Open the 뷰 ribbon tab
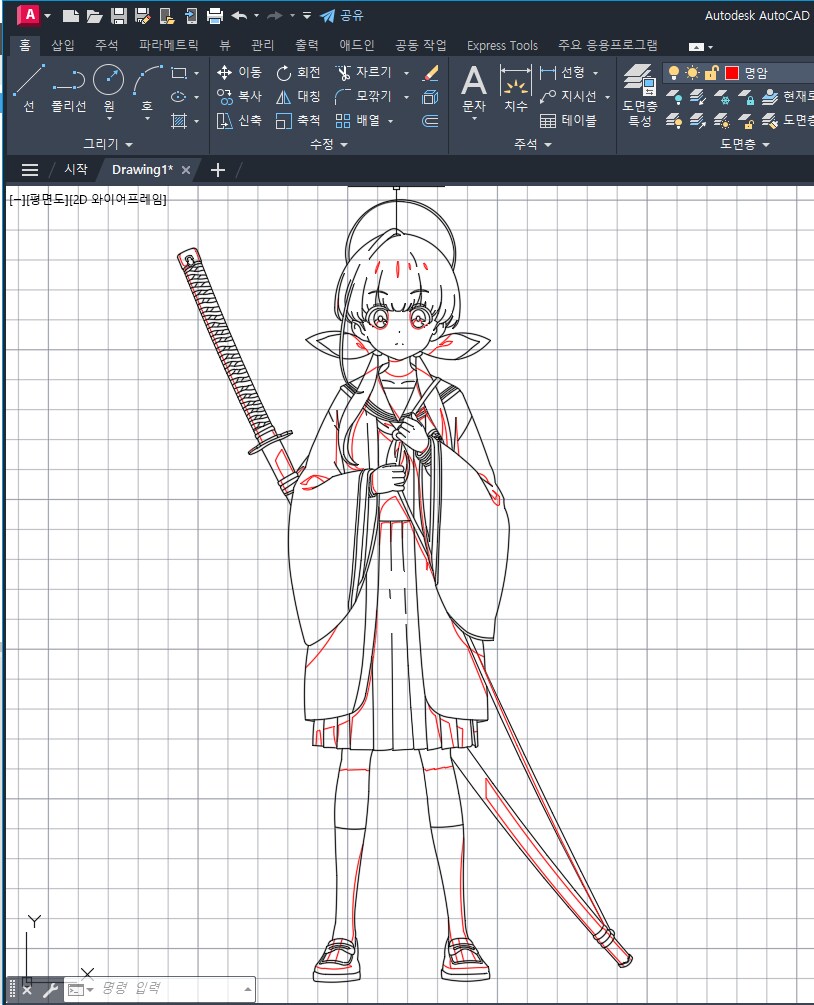The width and height of the screenshot is (814, 1005). coord(225,45)
